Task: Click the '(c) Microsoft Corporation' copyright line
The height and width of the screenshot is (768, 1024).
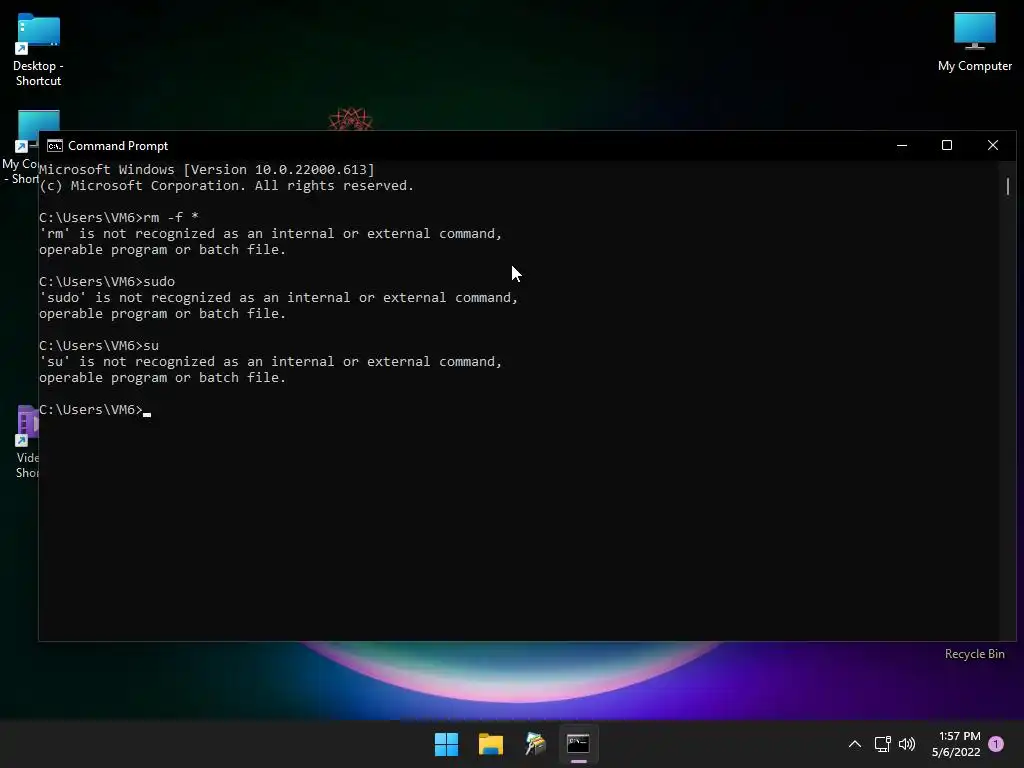Action: [226, 185]
